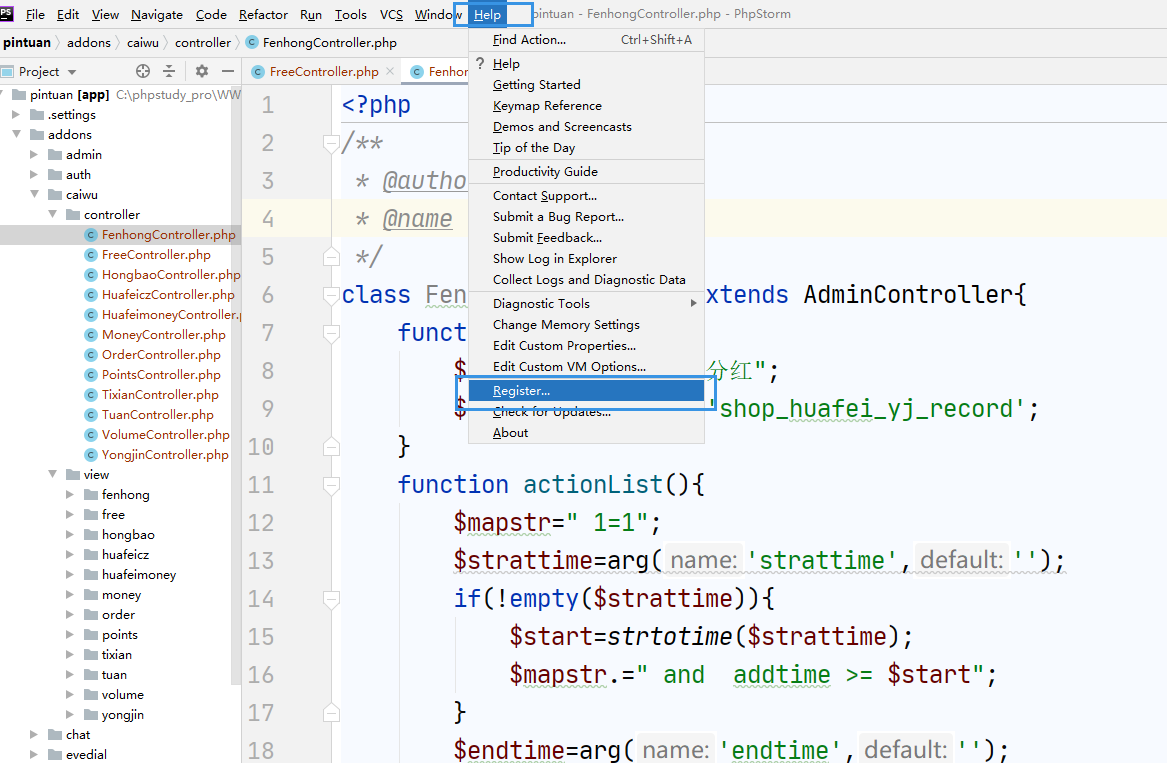Click Submit Feedback...

pos(586,237)
